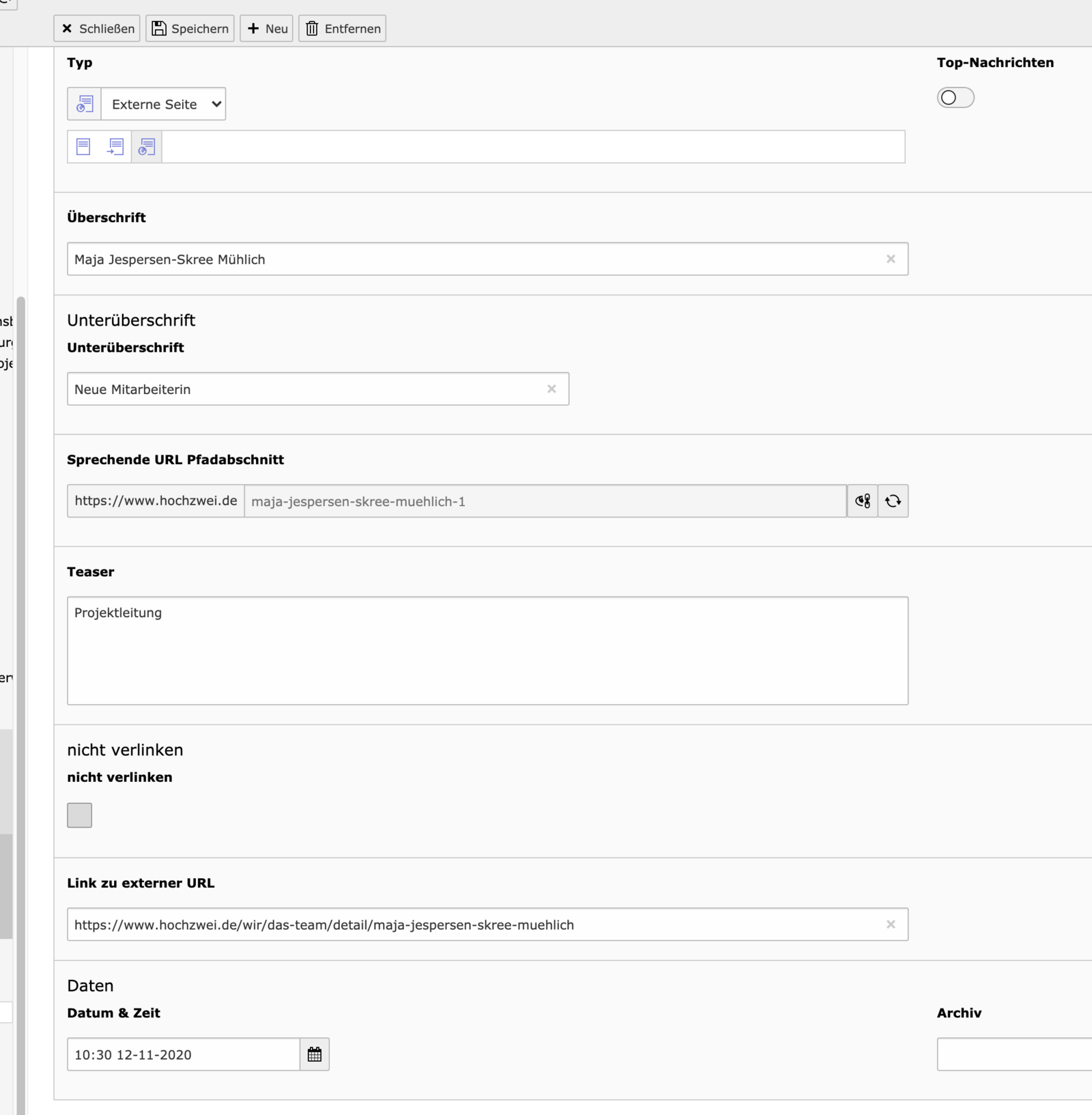
Task: Delete the record with Entfernen
Action: coord(343,29)
